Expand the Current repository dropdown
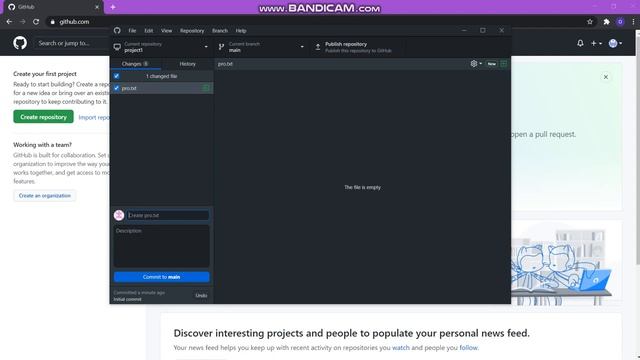Screen dimensions: 640x360 [162, 47]
